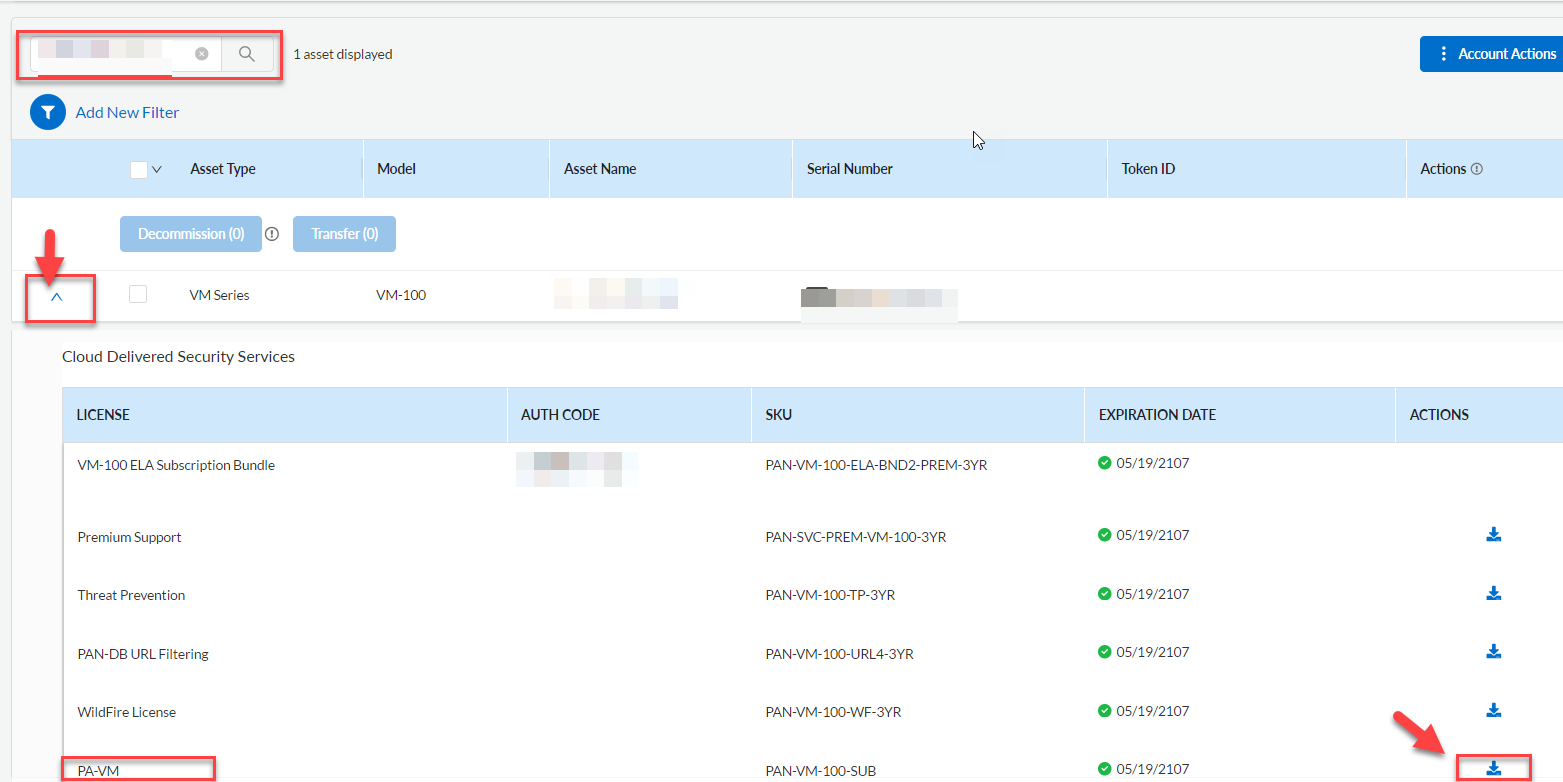
Task: Click SKU PAN-SVC-PREM-VM-100-3YR
Action: tap(856, 537)
